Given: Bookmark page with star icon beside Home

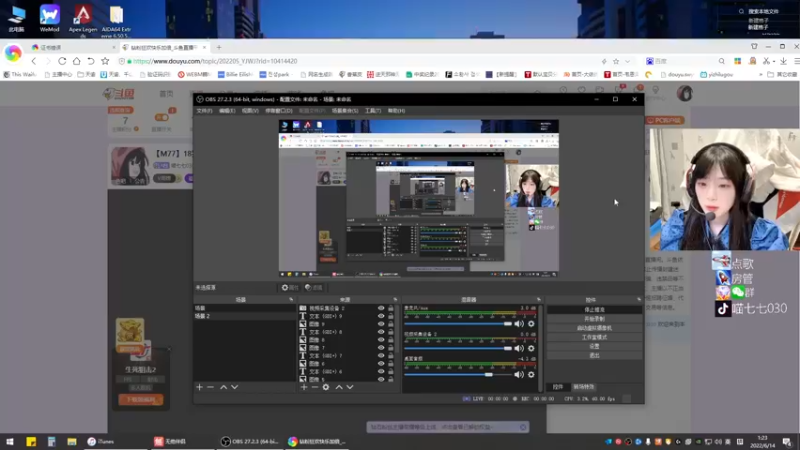Looking at the screenshot, I should 105,61.
